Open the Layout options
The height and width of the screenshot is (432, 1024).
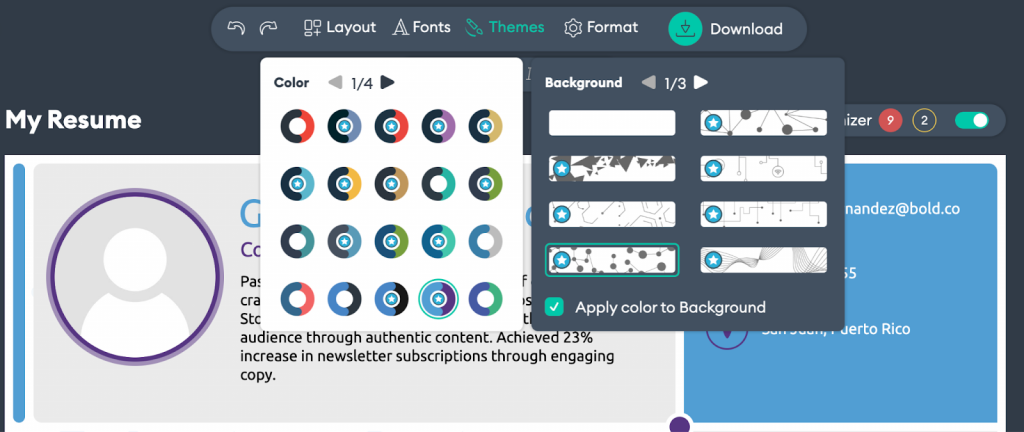pyautogui.click(x=340, y=28)
